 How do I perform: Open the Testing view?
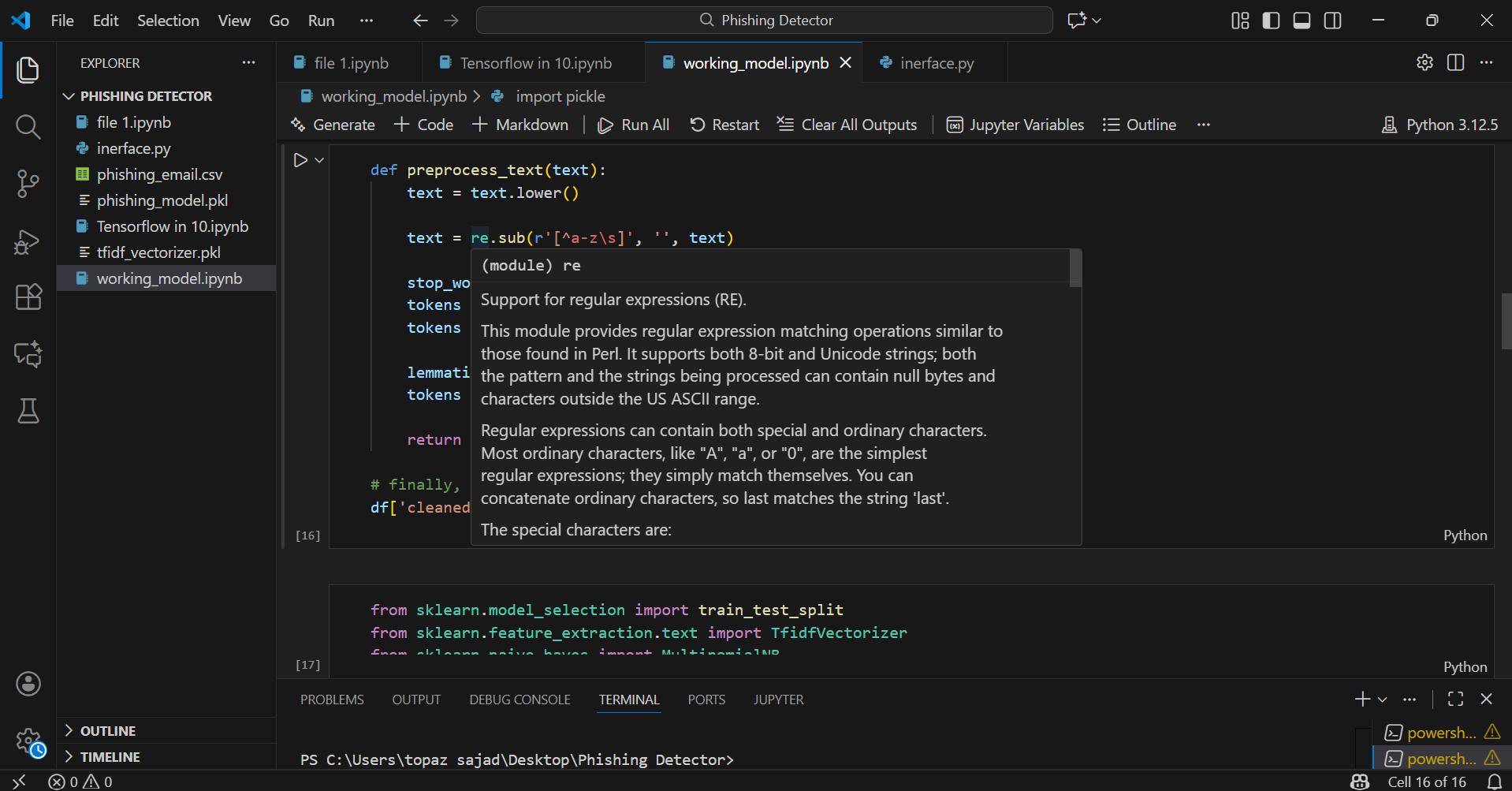(28, 411)
